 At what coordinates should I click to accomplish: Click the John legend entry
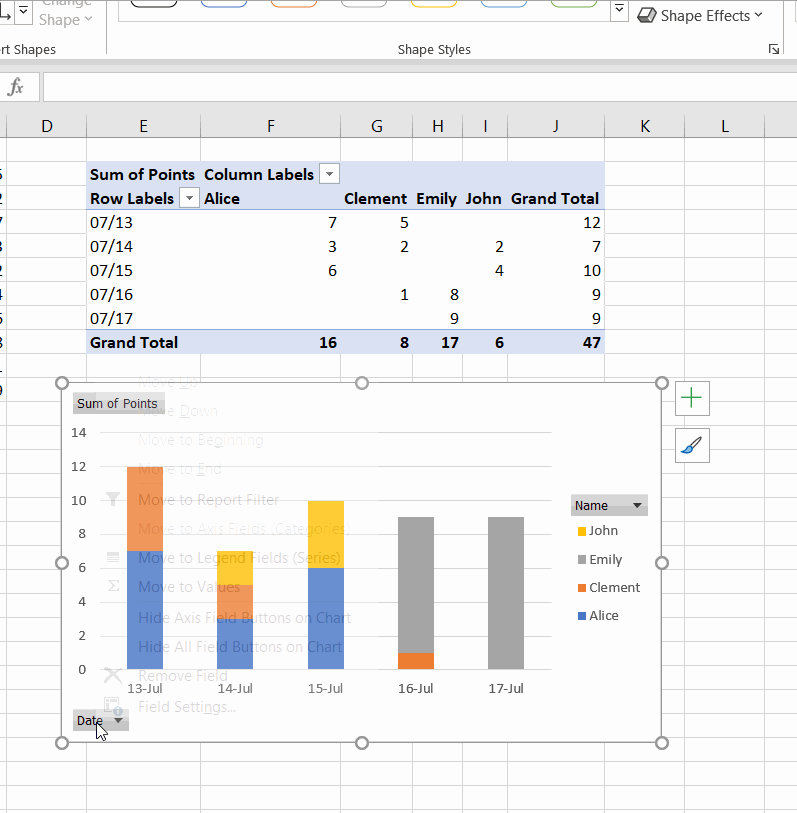tap(598, 531)
